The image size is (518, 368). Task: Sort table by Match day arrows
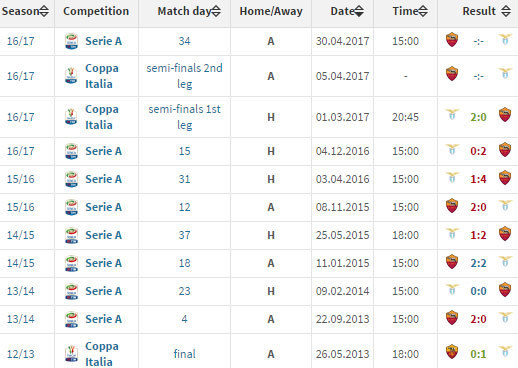pos(216,11)
